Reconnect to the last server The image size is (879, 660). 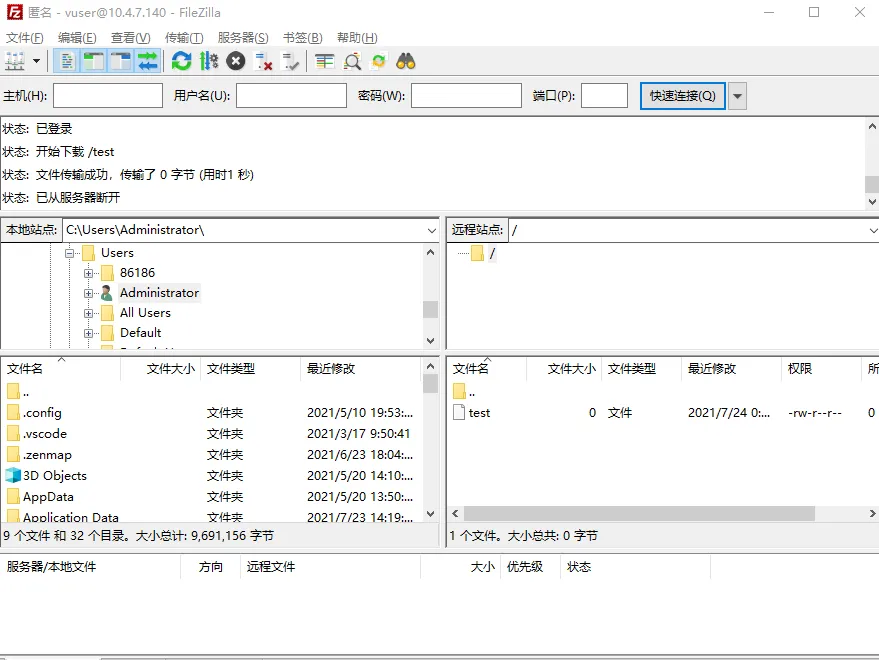(290, 61)
